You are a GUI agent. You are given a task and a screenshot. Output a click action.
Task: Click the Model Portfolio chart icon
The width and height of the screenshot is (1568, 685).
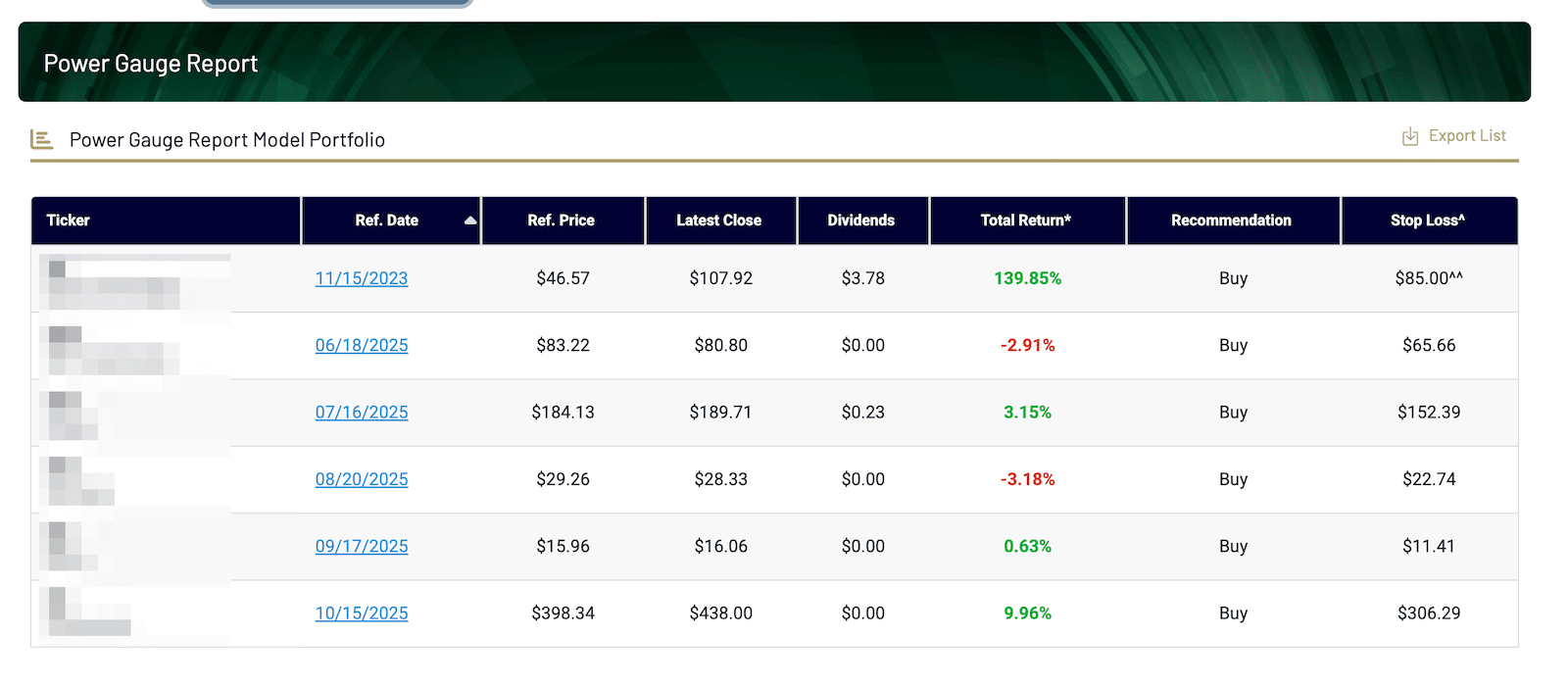point(41,139)
